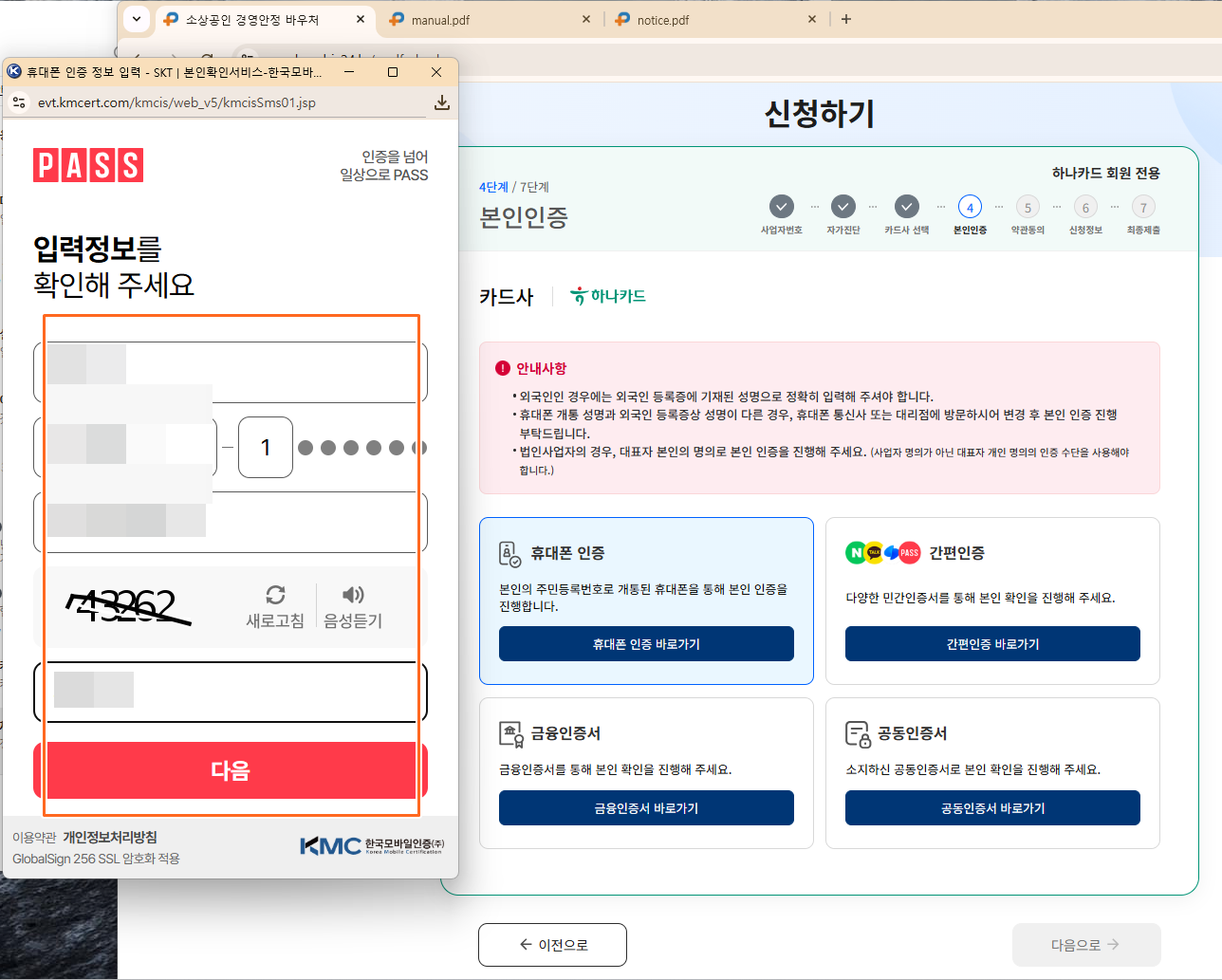Screen dimensions: 1222x980
Task: Click the 인증을 넘어 일상으로 PASS slogan
Action: click(x=384, y=165)
